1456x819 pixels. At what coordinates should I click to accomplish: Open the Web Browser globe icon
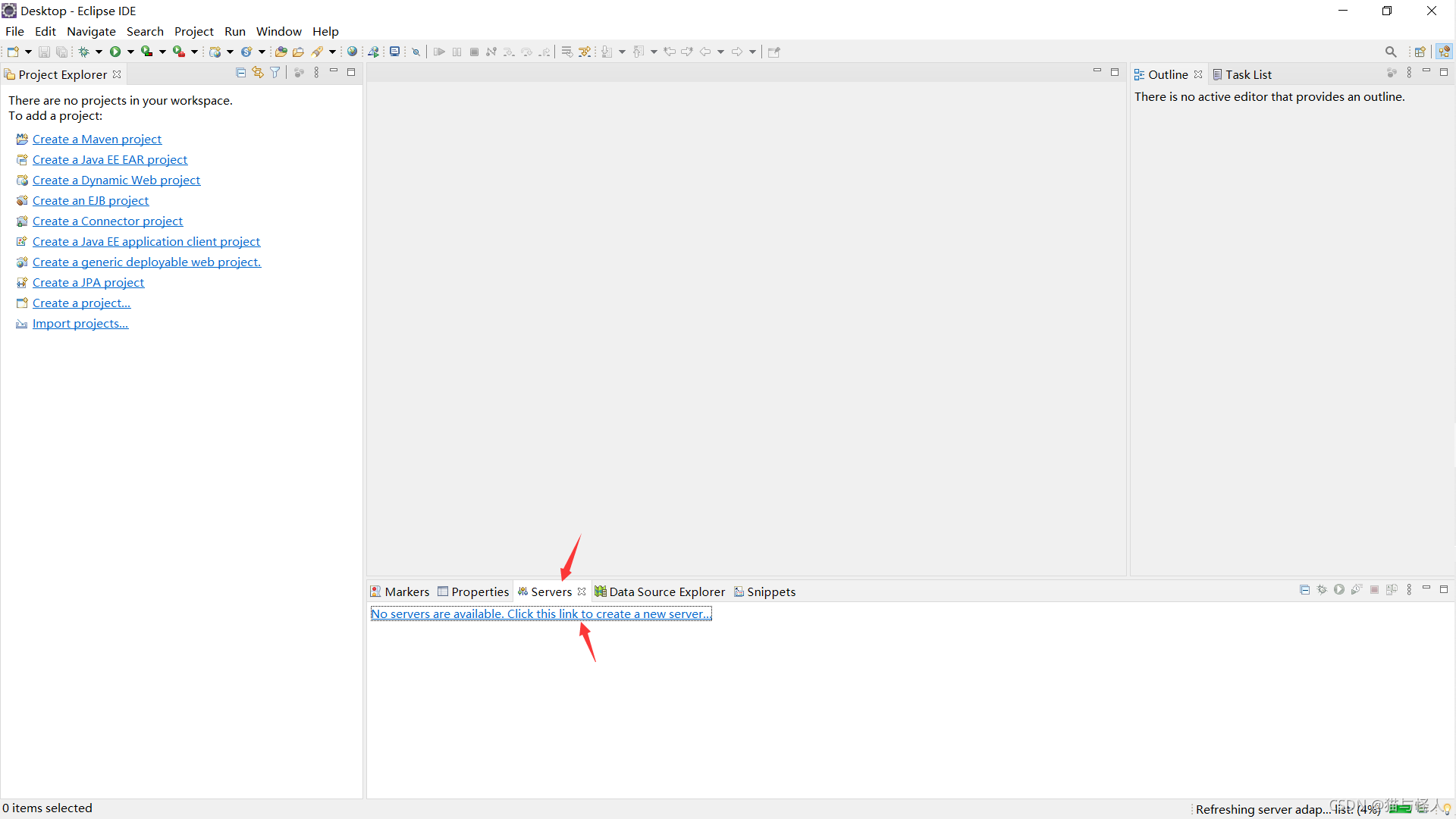[x=352, y=52]
